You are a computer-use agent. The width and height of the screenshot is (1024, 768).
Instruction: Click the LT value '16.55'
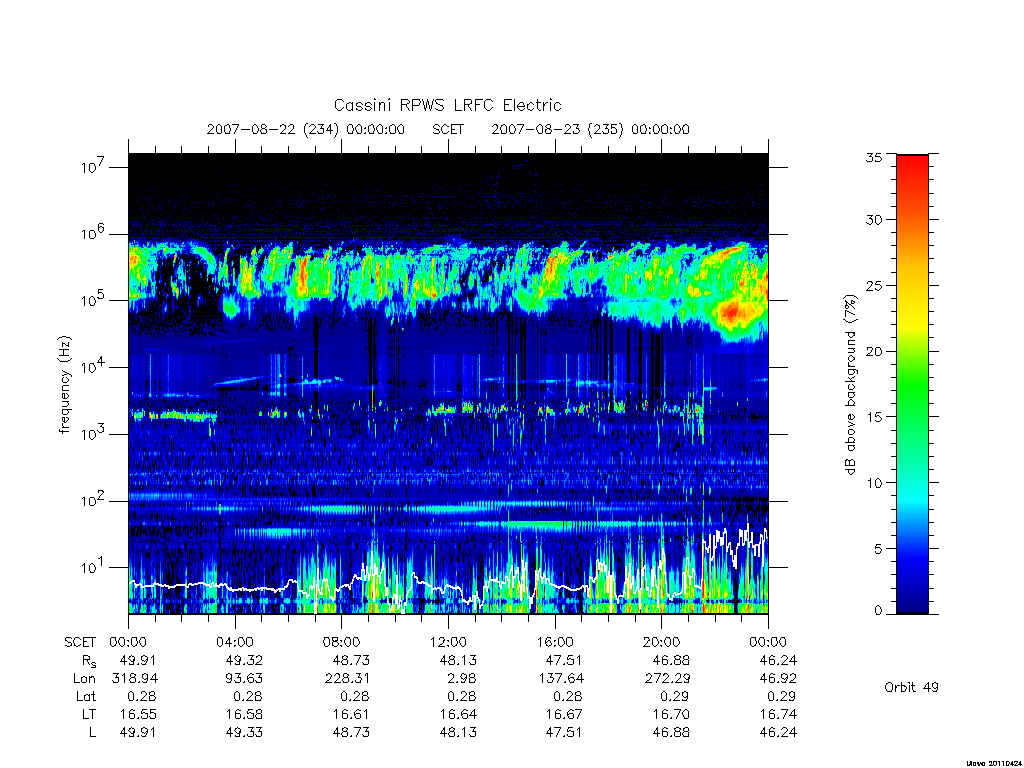138,714
